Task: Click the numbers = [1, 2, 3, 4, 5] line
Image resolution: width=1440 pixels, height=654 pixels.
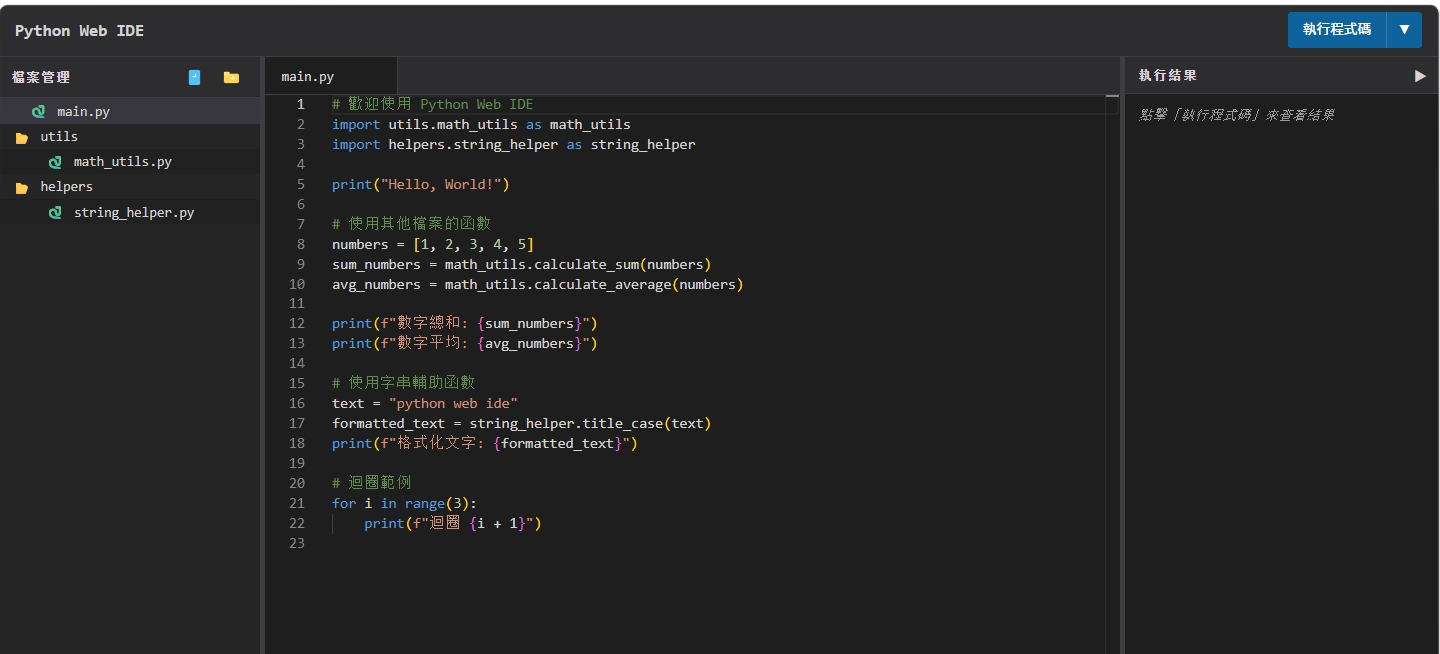Action: click(x=433, y=244)
